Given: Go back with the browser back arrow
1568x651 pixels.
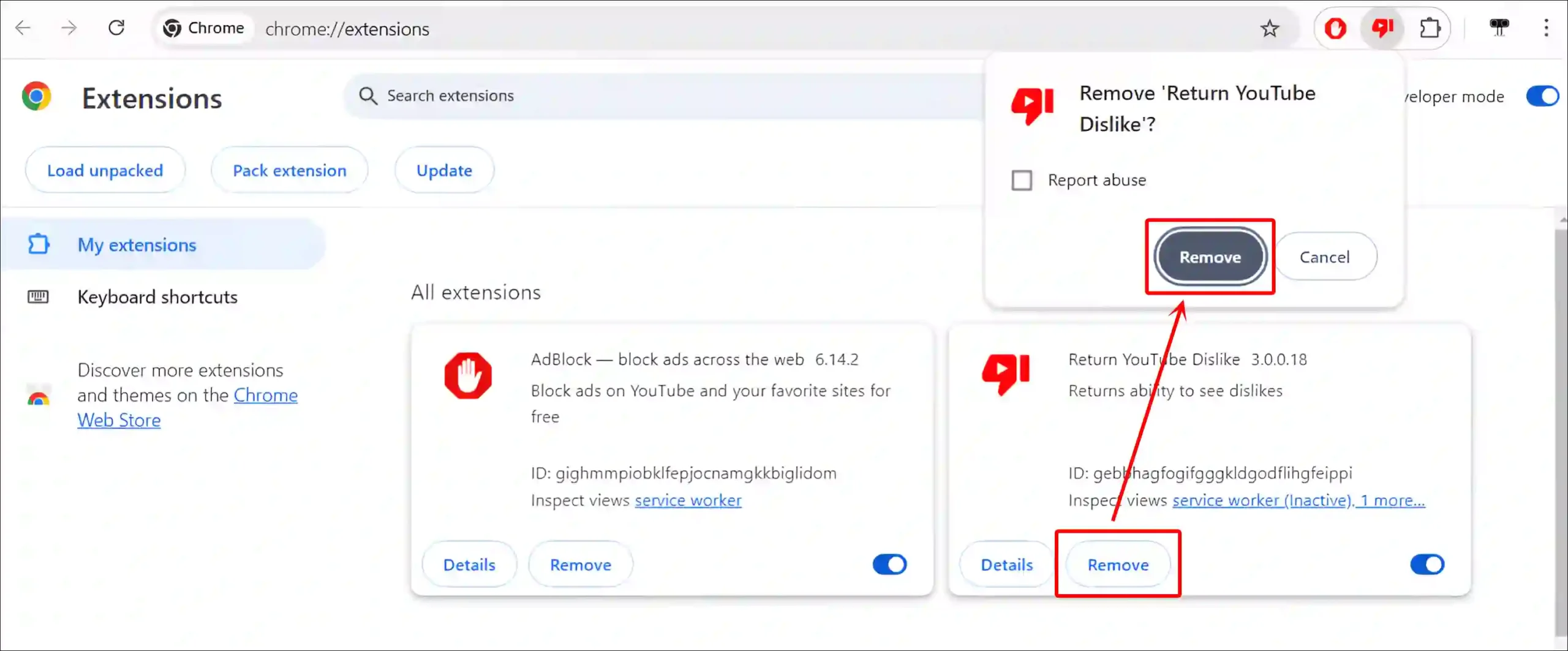Looking at the screenshot, I should coord(23,28).
